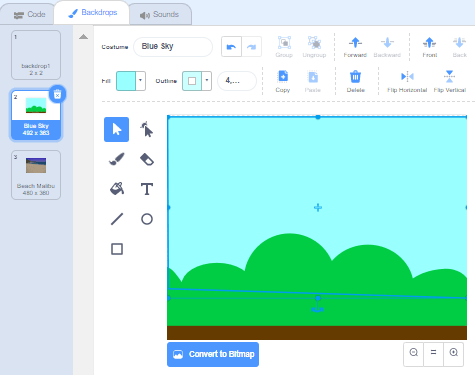Screen dimensions: 475x375
Task: Undo the last edit
Action: 231,47
